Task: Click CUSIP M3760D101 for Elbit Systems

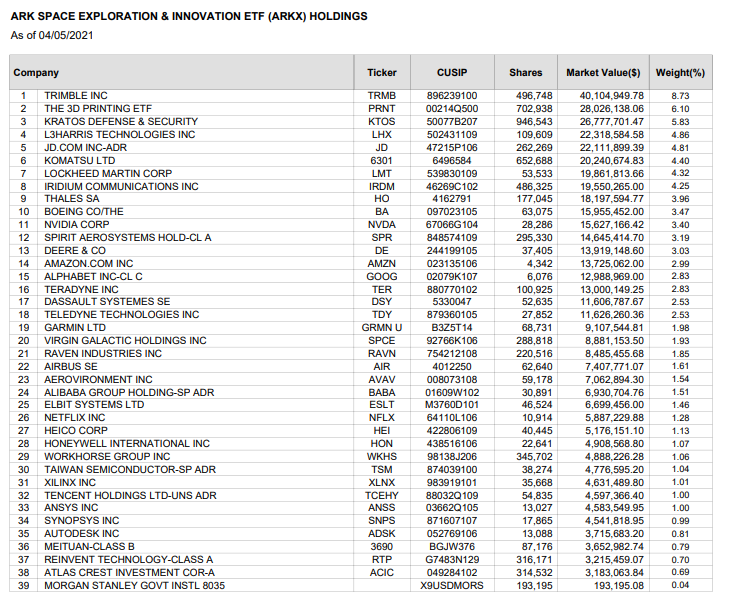Action: 452,405
